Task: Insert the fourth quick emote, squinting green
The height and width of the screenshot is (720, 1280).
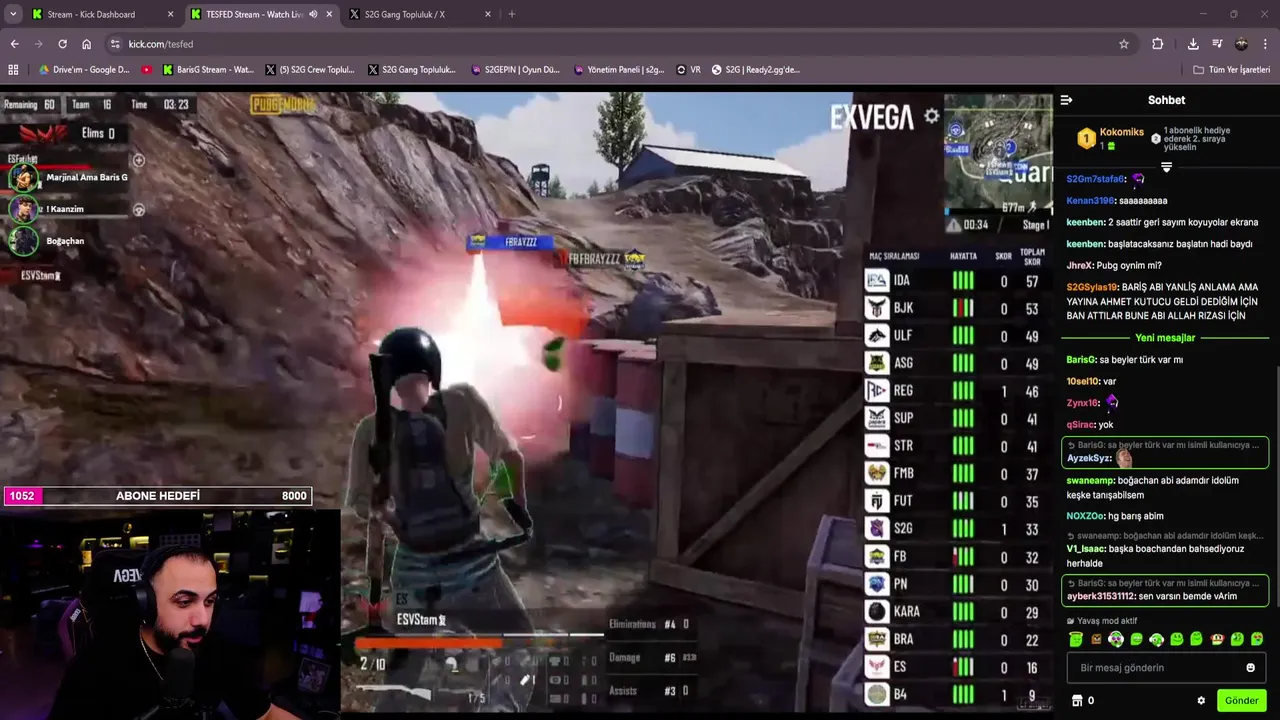Action: [1136, 639]
